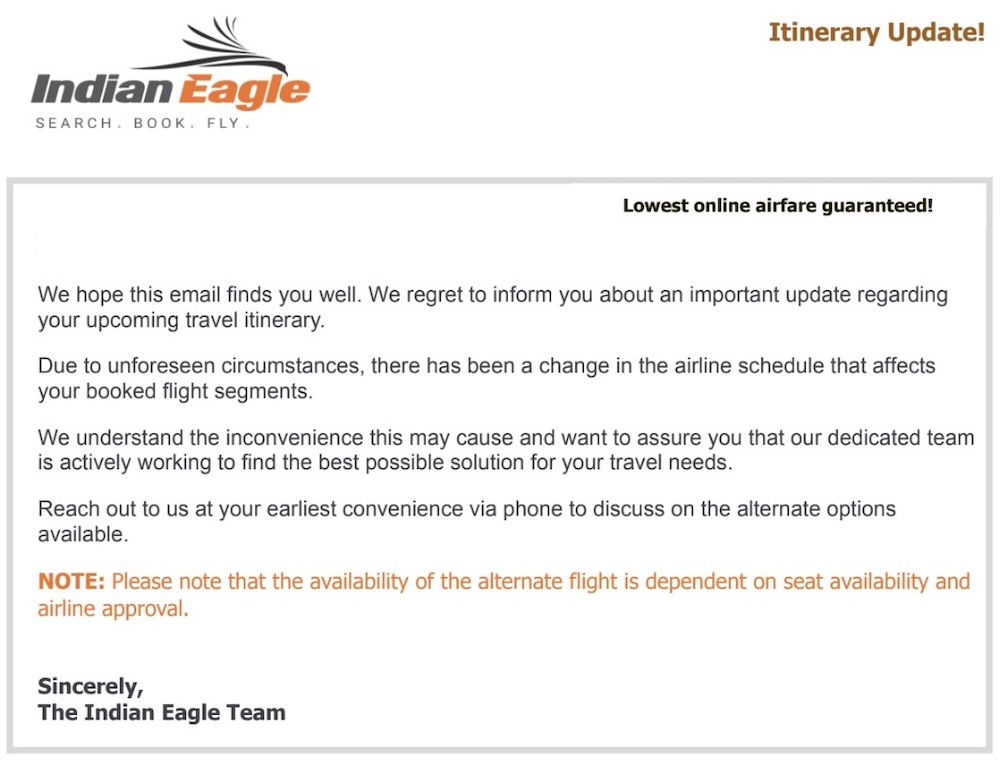Click the gray 'Indian' word in logo
The width and height of the screenshot is (1000, 765).
[101, 89]
